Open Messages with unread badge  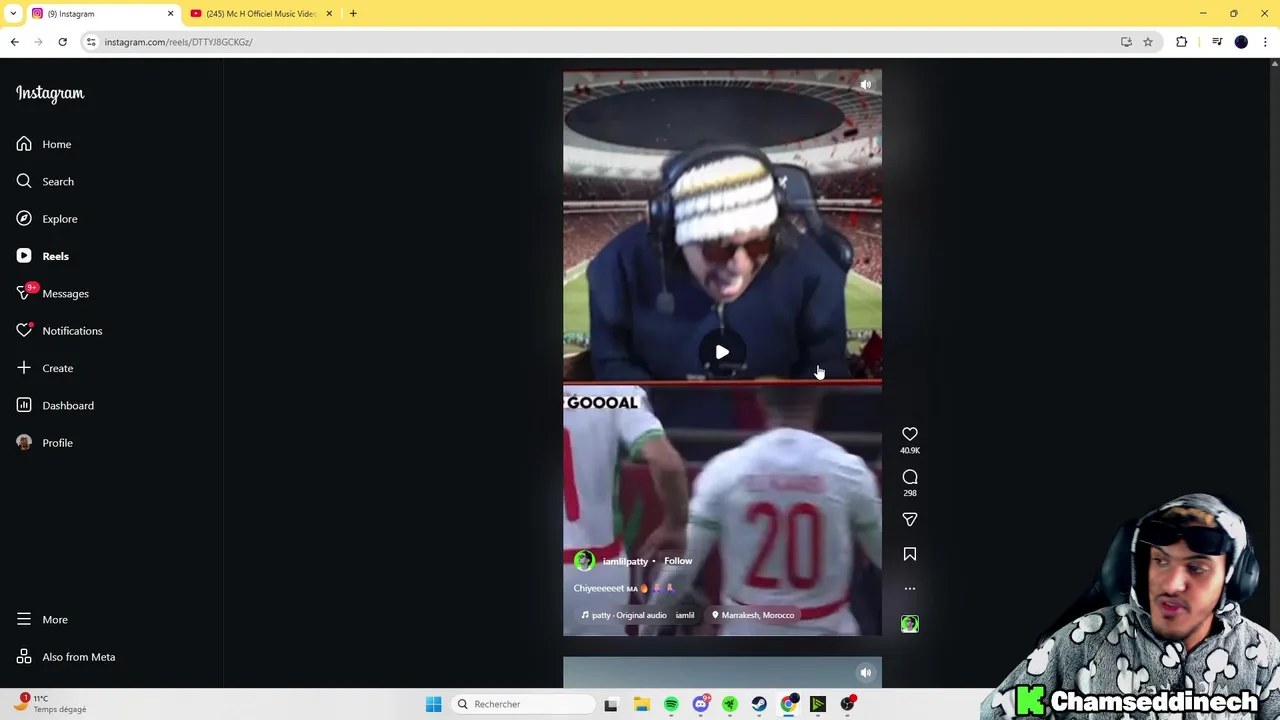(52, 293)
